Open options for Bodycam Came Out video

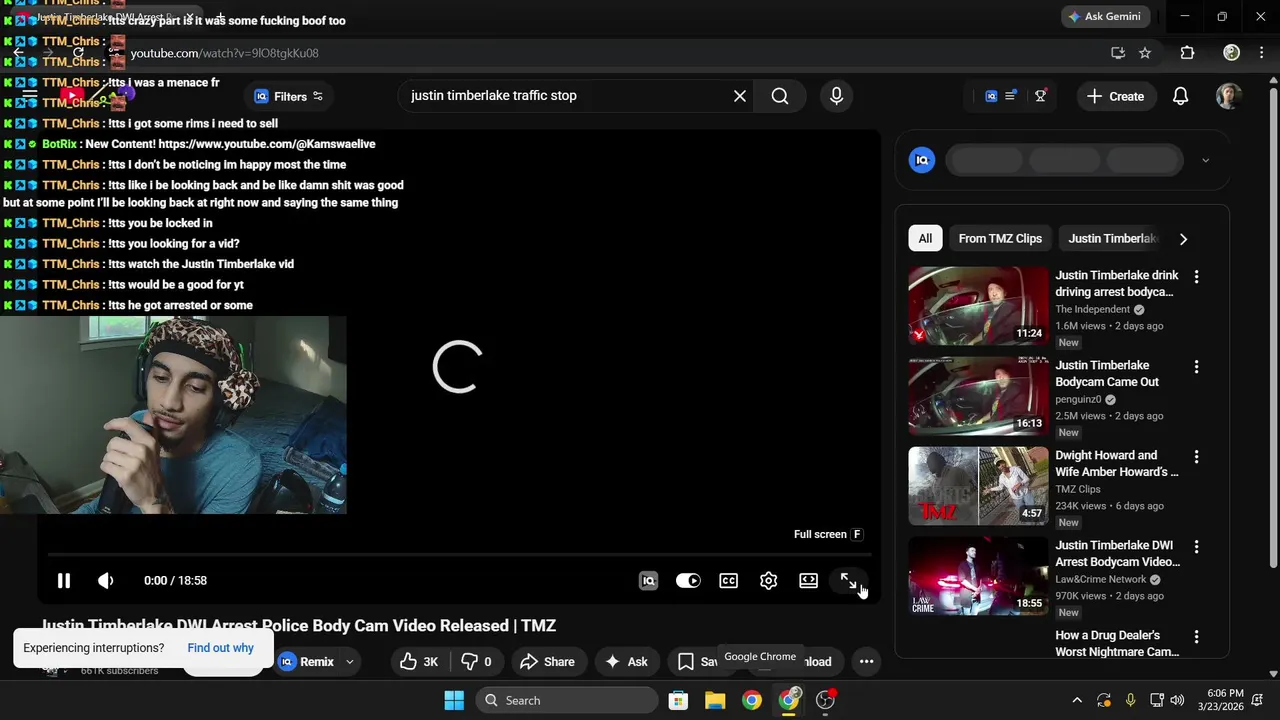tap(1196, 367)
